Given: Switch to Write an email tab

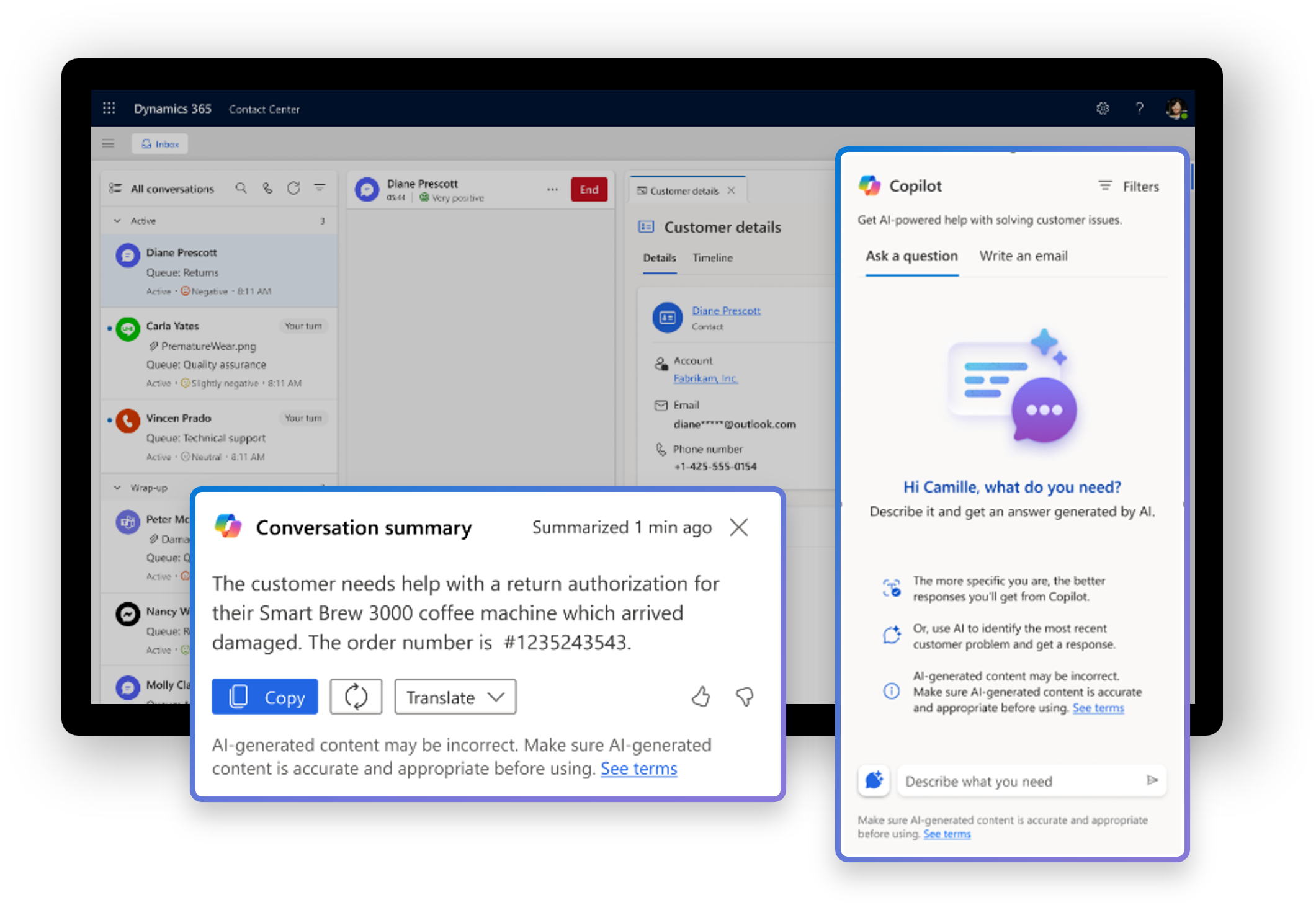Looking at the screenshot, I should point(1023,256).
